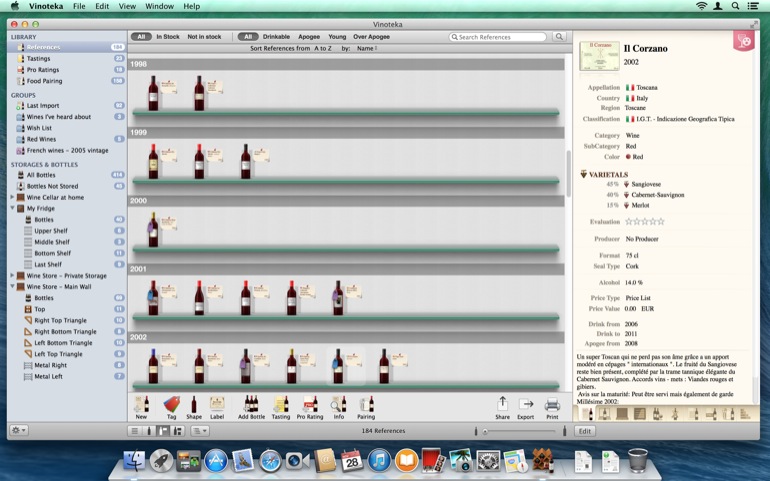The width and height of the screenshot is (770, 481).
Task: Click the pink wine glass ribbon icon
Action: [x=743, y=41]
